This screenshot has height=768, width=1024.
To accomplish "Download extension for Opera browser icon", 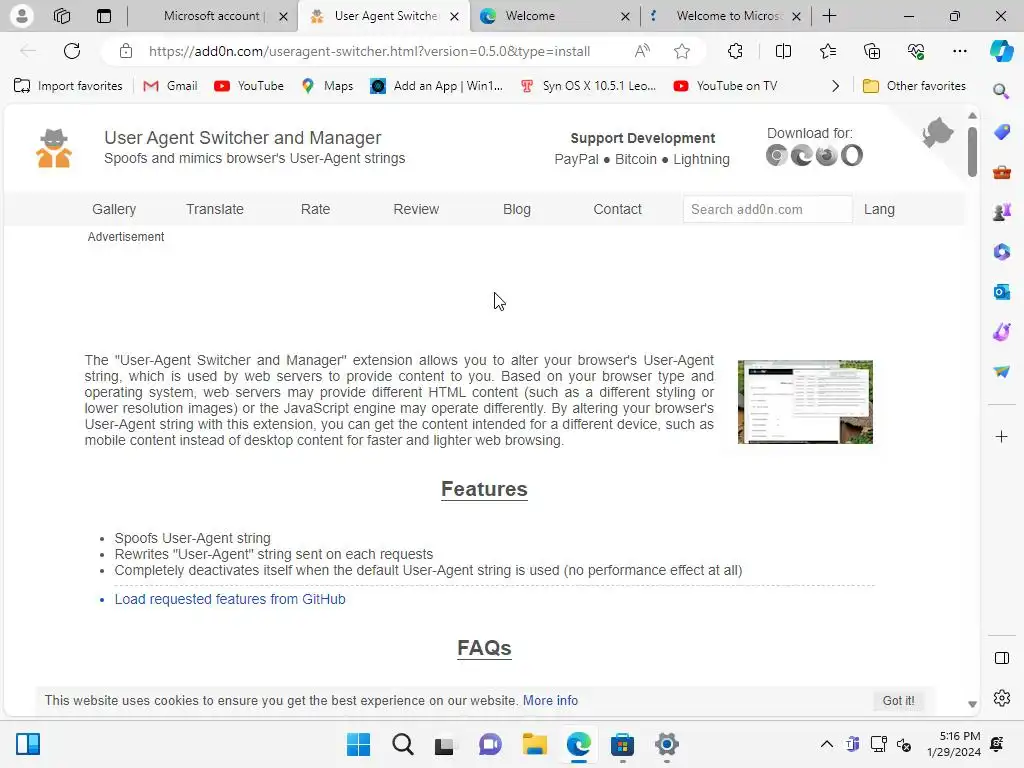I will click(852, 155).
